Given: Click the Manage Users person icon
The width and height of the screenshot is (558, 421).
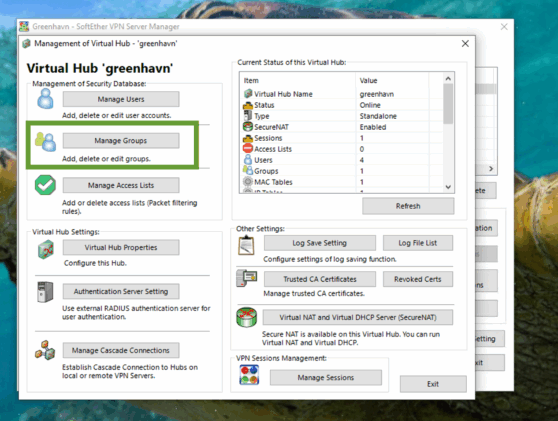Looking at the screenshot, I should [x=46, y=99].
